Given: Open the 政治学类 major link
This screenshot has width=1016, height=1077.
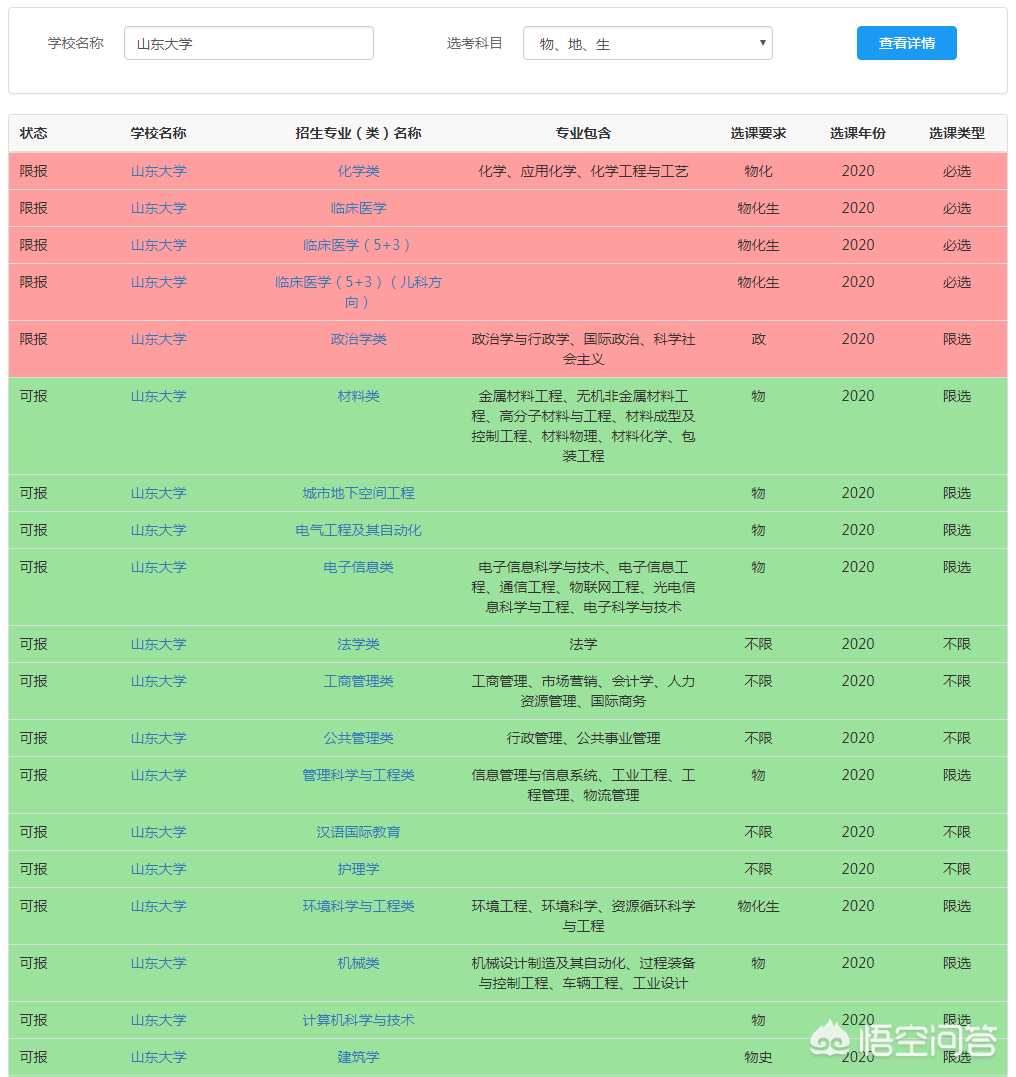Looking at the screenshot, I should coord(358,339).
